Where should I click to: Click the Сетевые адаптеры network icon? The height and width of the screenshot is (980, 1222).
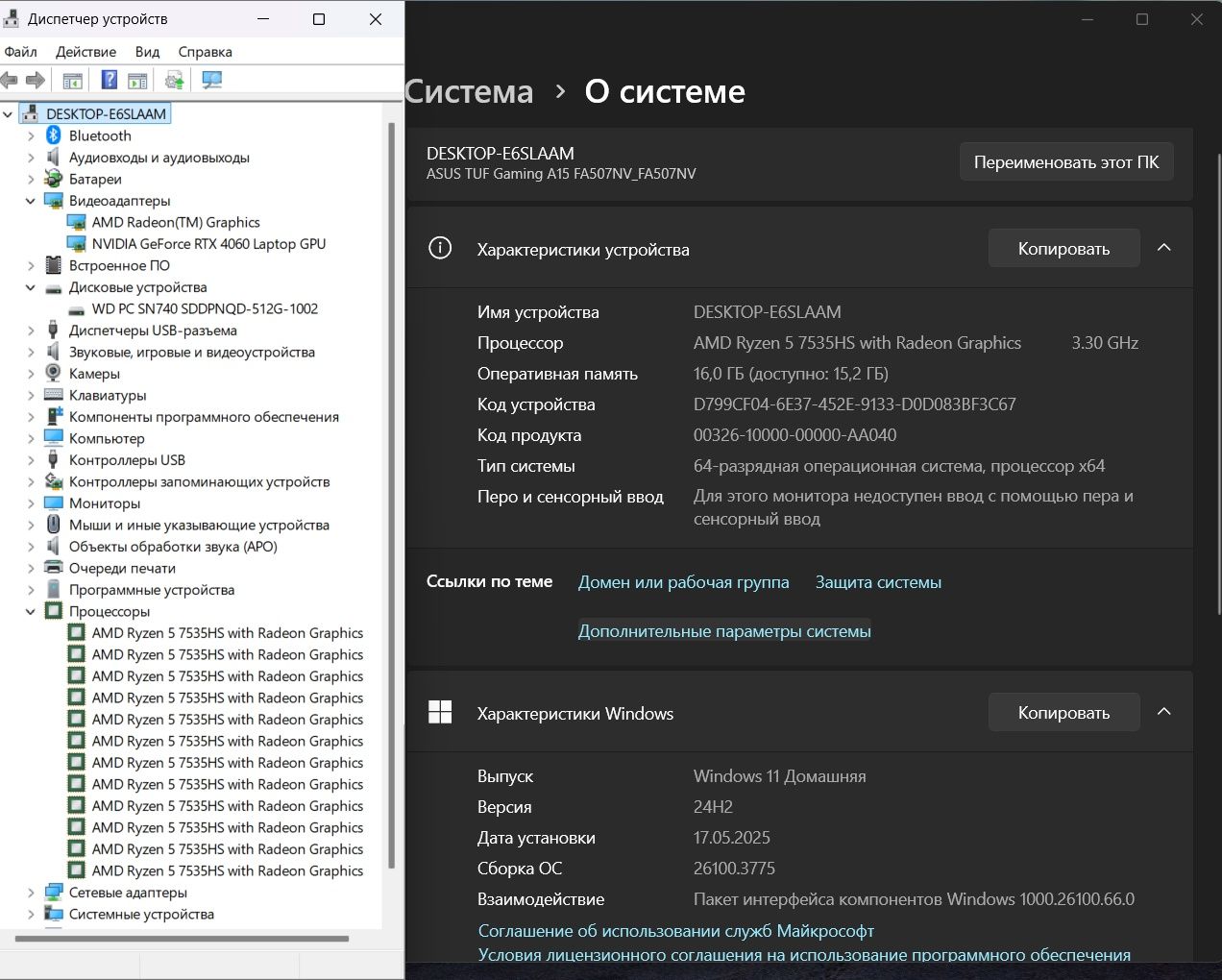point(54,893)
